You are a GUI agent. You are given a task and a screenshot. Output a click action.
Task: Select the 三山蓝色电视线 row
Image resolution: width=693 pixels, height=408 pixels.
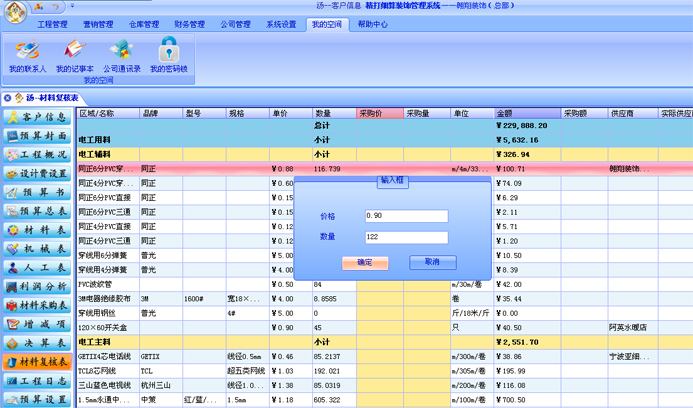[385, 385]
